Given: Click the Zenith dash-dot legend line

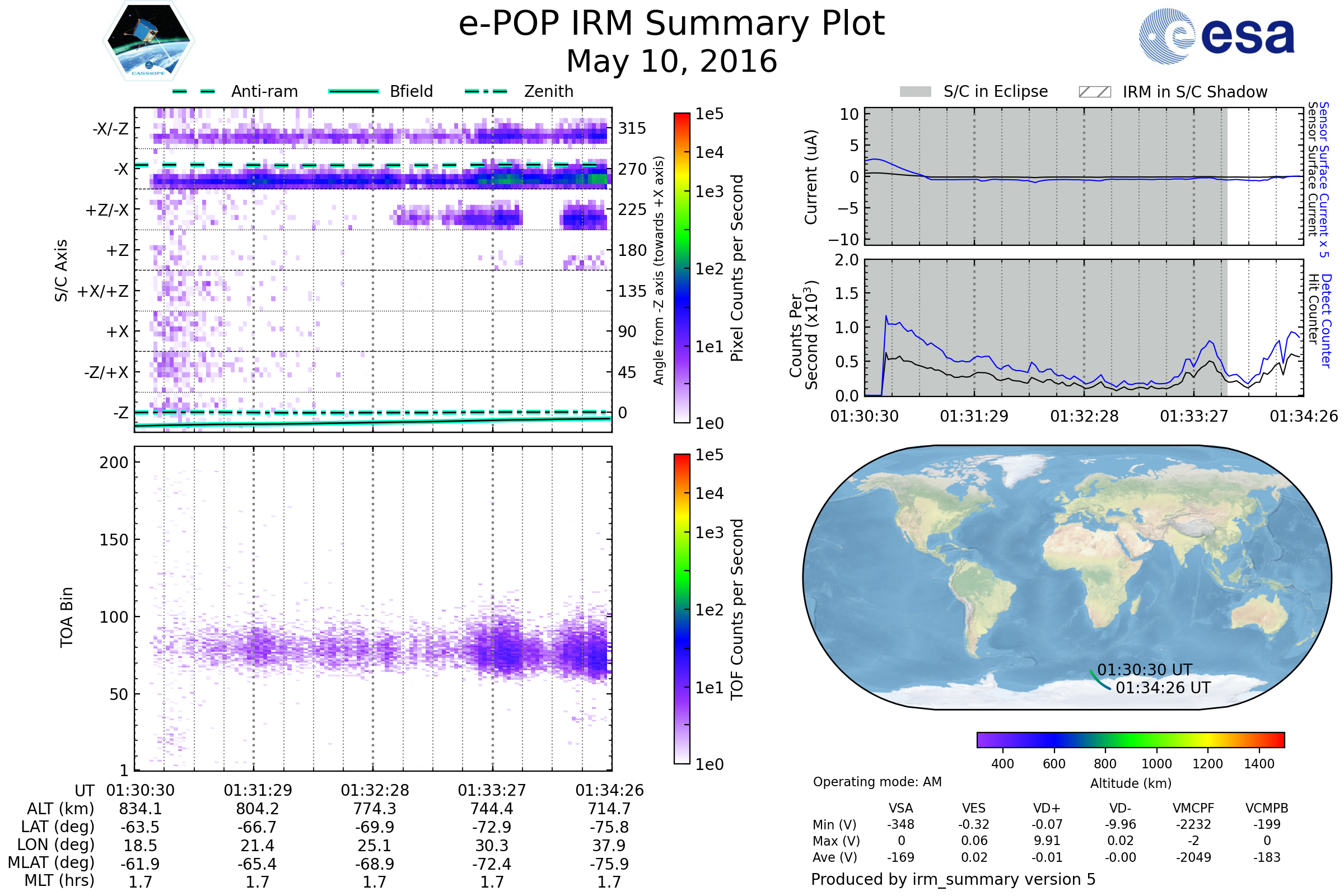Looking at the screenshot, I should click(486, 91).
